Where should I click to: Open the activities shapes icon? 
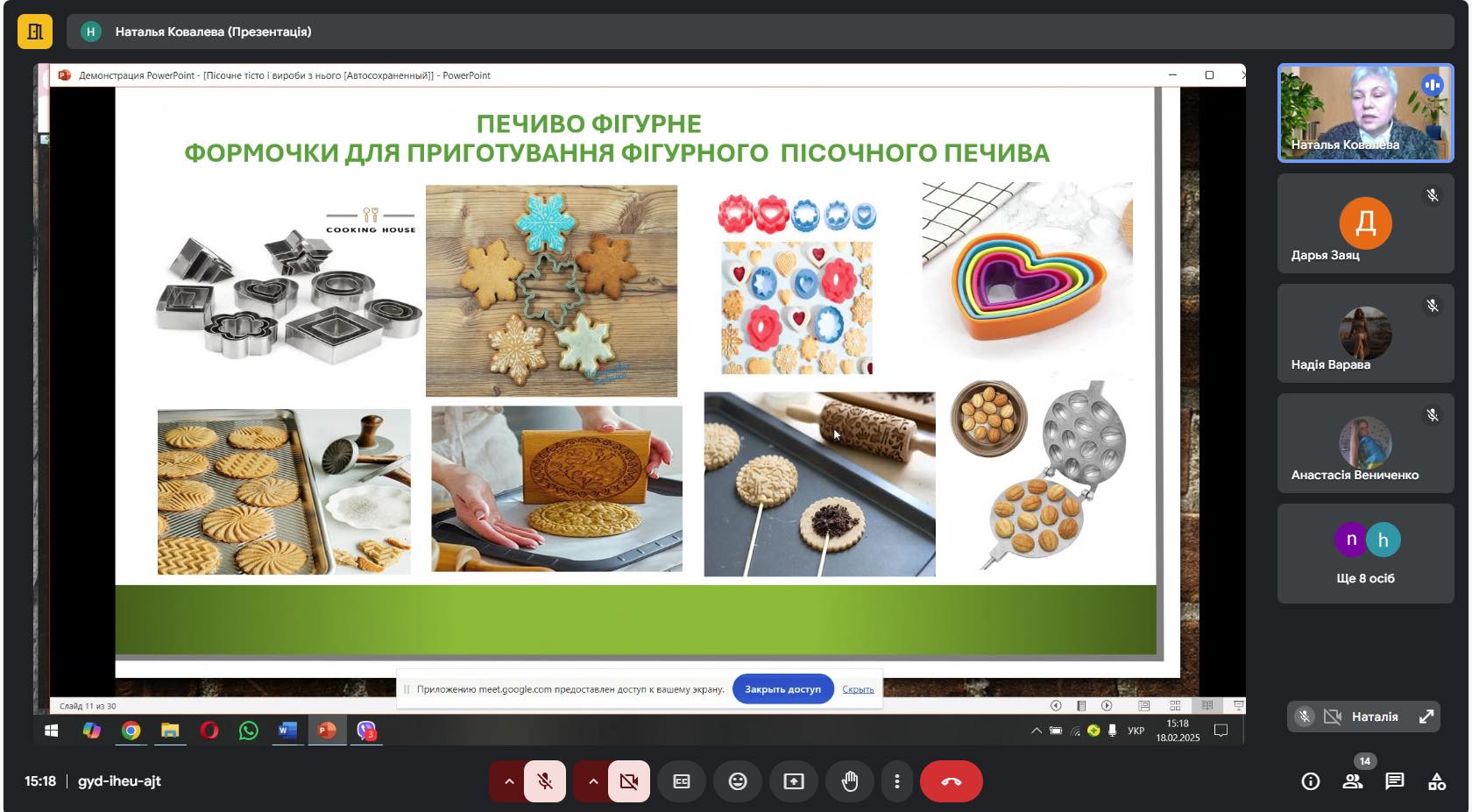(1437, 781)
